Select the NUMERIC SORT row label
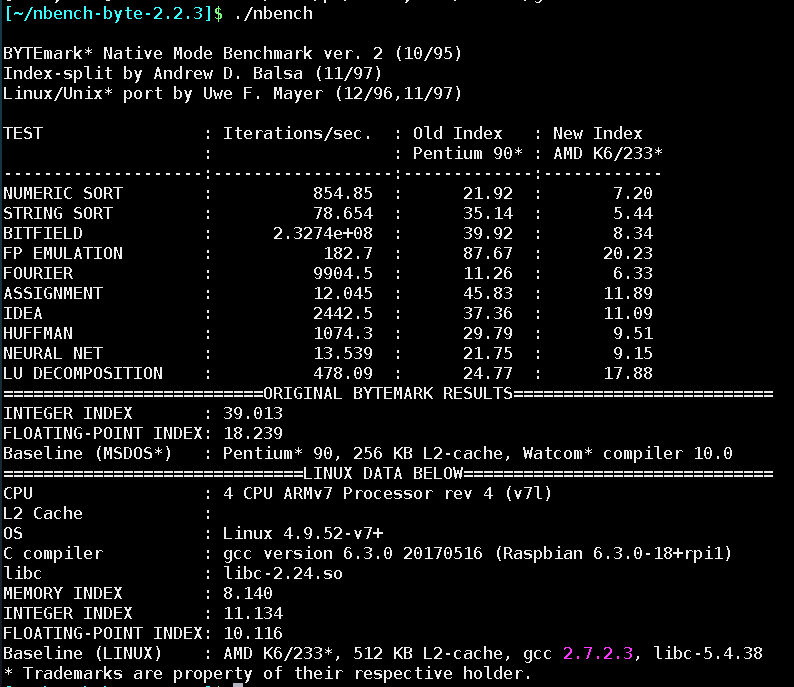 pyautogui.click(x=63, y=193)
